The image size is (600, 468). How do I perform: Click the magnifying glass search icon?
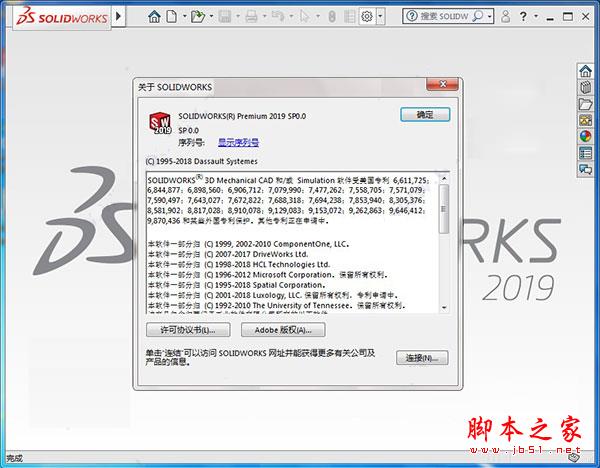pos(478,16)
